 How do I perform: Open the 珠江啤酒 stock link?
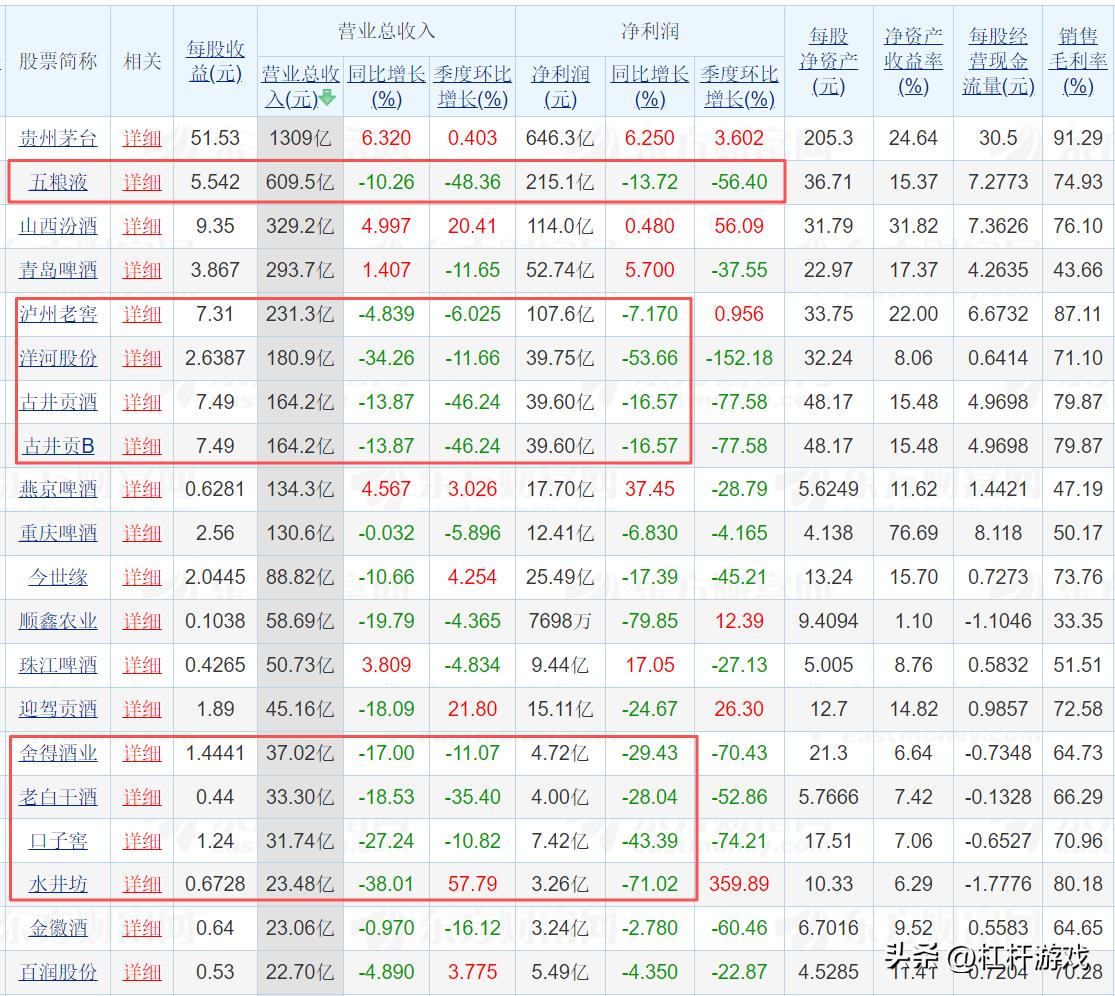point(58,665)
